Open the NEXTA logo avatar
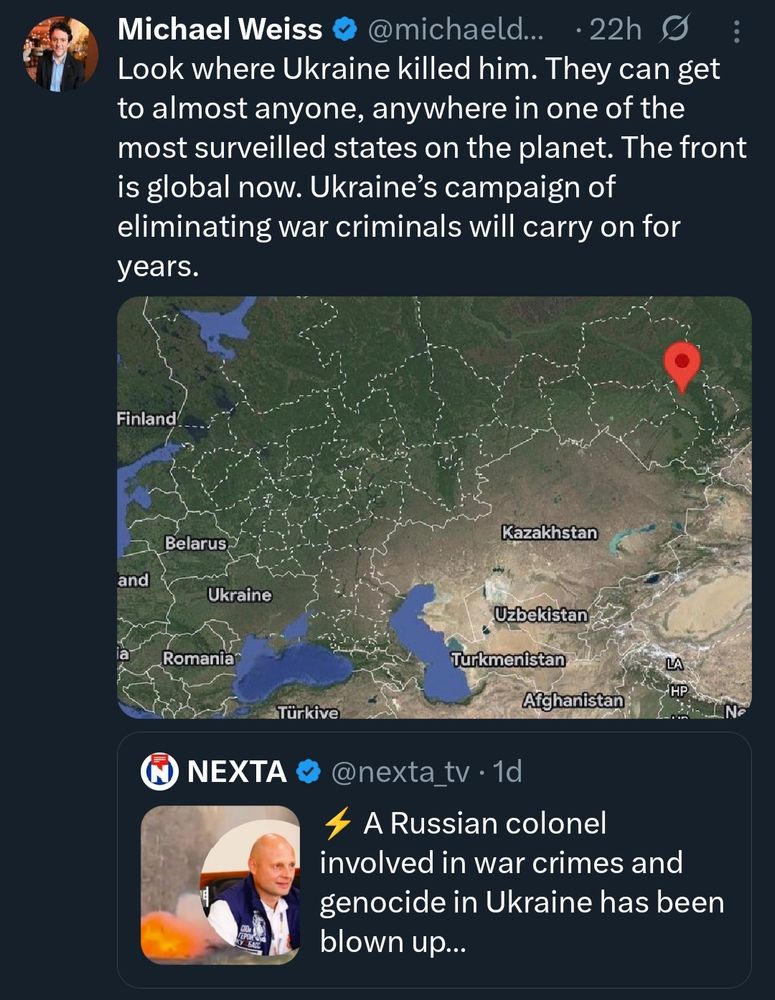Image resolution: width=775 pixels, height=1000 pixels. point(159,771)
